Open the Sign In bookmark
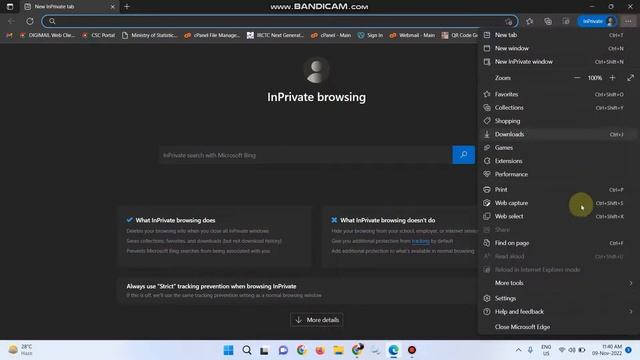The width and height of the screenshot is (640, 360). 370,36
